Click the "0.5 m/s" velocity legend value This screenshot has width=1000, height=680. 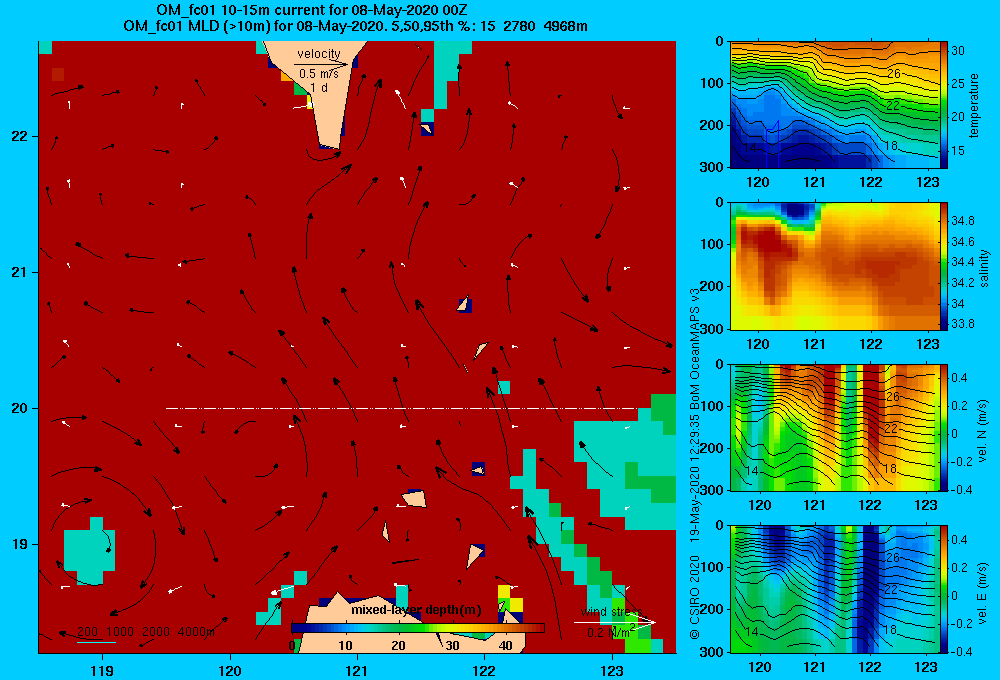point(319,74)
